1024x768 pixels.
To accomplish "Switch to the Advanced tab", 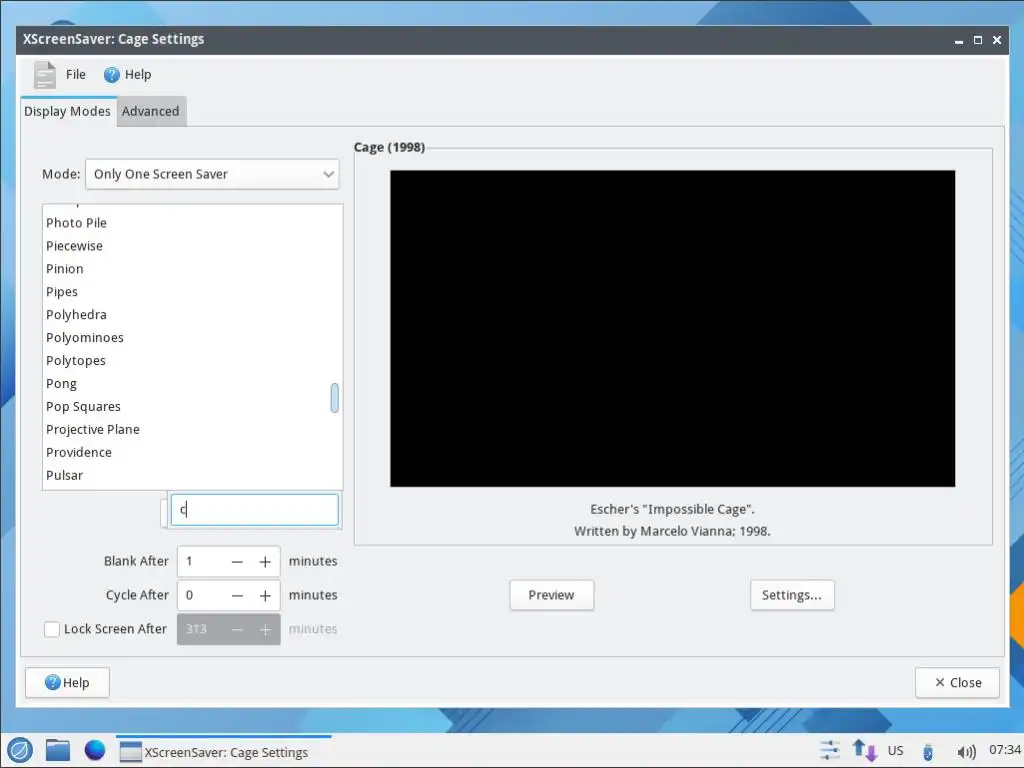I will pyautogui.click(x=151, y=111).
